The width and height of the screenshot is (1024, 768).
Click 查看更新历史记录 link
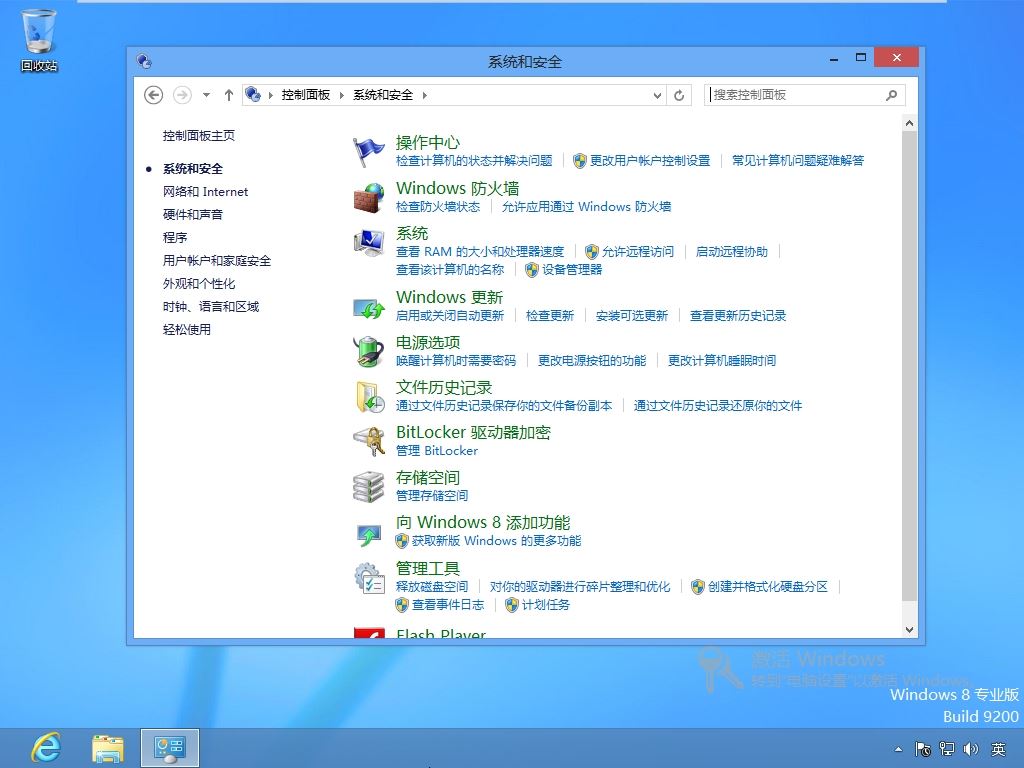pos(738,316)
